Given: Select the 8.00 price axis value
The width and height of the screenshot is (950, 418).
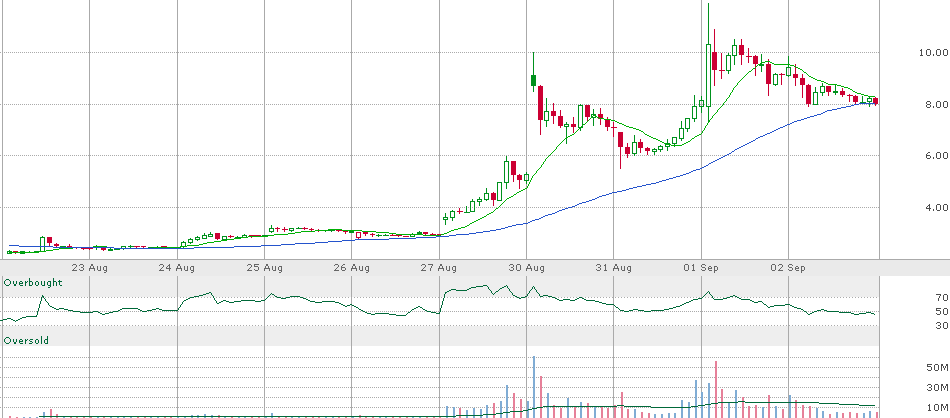Looking at the screenshot, I should (x=935, y=104).
